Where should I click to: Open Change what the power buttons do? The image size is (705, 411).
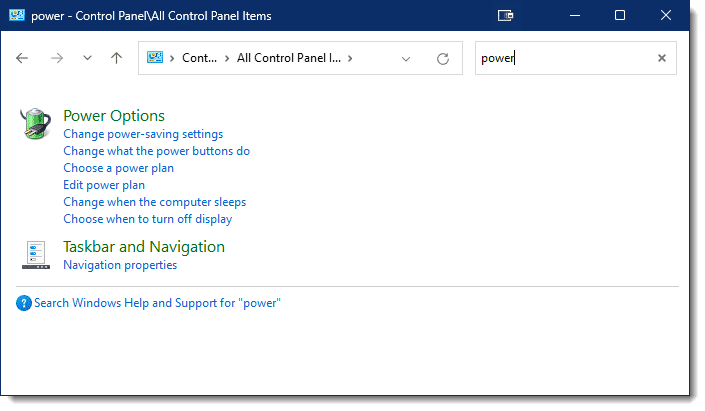[x=156, y=151]
